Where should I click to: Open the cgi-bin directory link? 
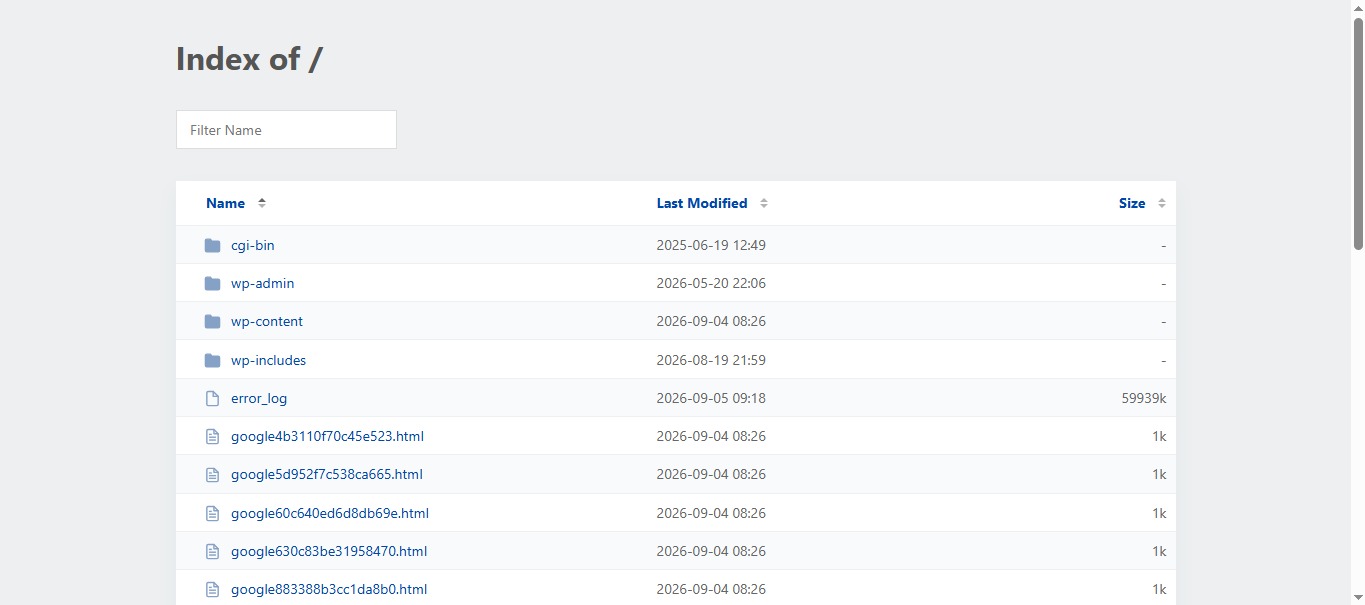point(252,245)
